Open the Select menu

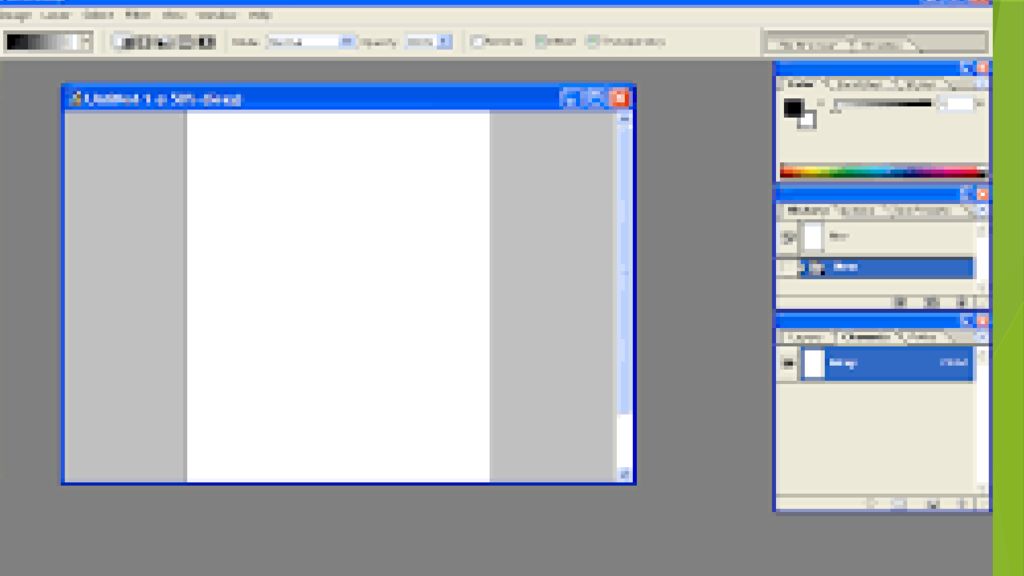click(x=98, y=14)
